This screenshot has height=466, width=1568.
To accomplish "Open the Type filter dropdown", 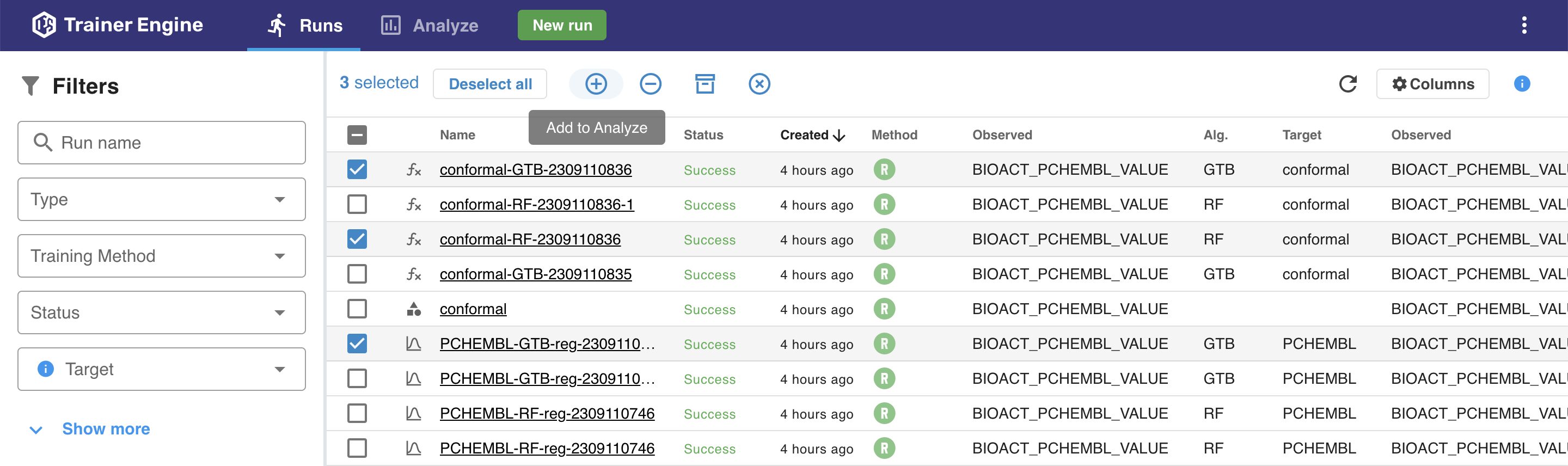I will [x=161, y=200].
